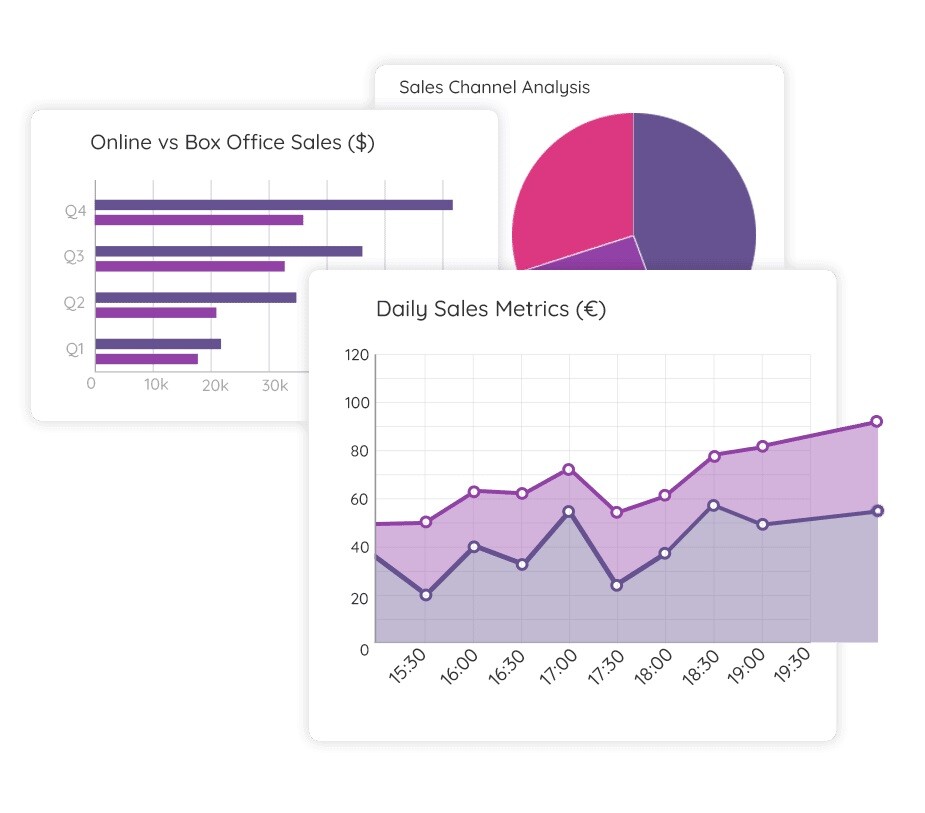Image resolution: width=925 pixels, height=813 pixels.
Task: Select the 17:00 time axis label
Action: click(x=558, y=667)
